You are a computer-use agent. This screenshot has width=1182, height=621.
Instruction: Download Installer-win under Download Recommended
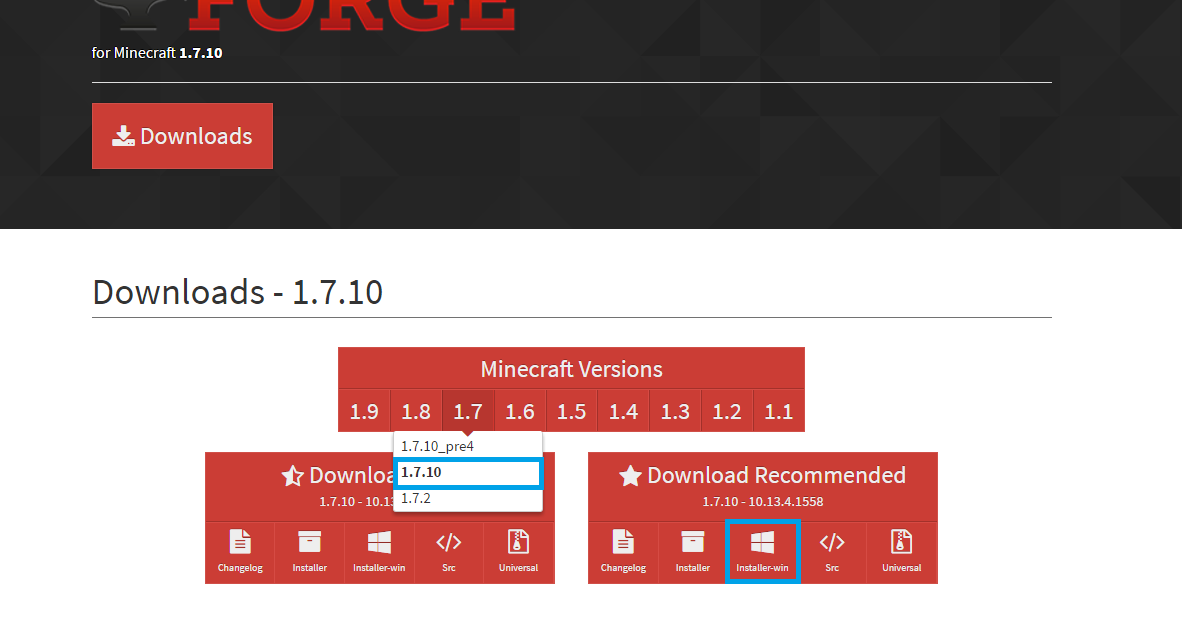[x=762, y=552]
